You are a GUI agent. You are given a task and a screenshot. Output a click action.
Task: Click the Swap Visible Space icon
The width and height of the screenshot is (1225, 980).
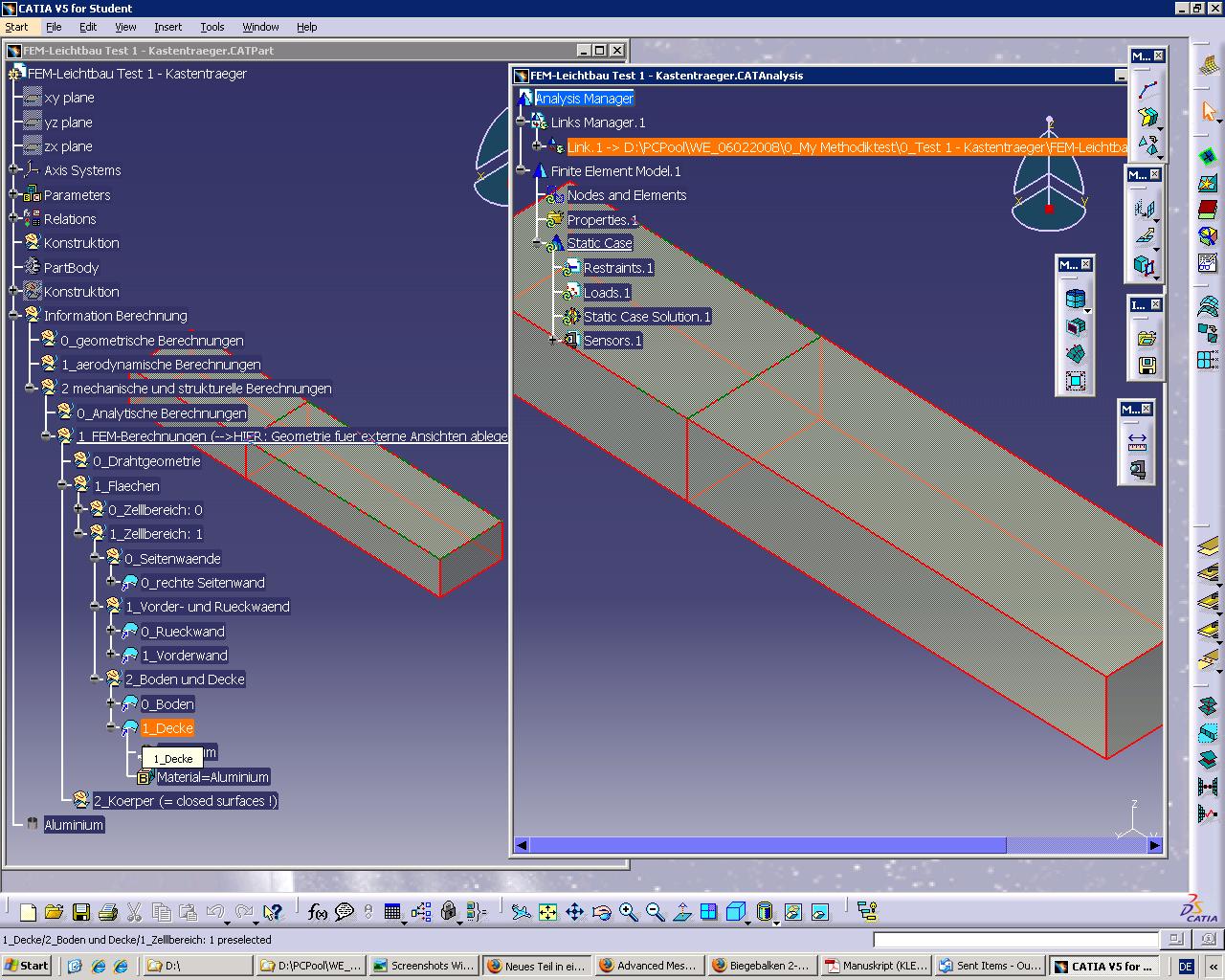[x=820, y=912]
